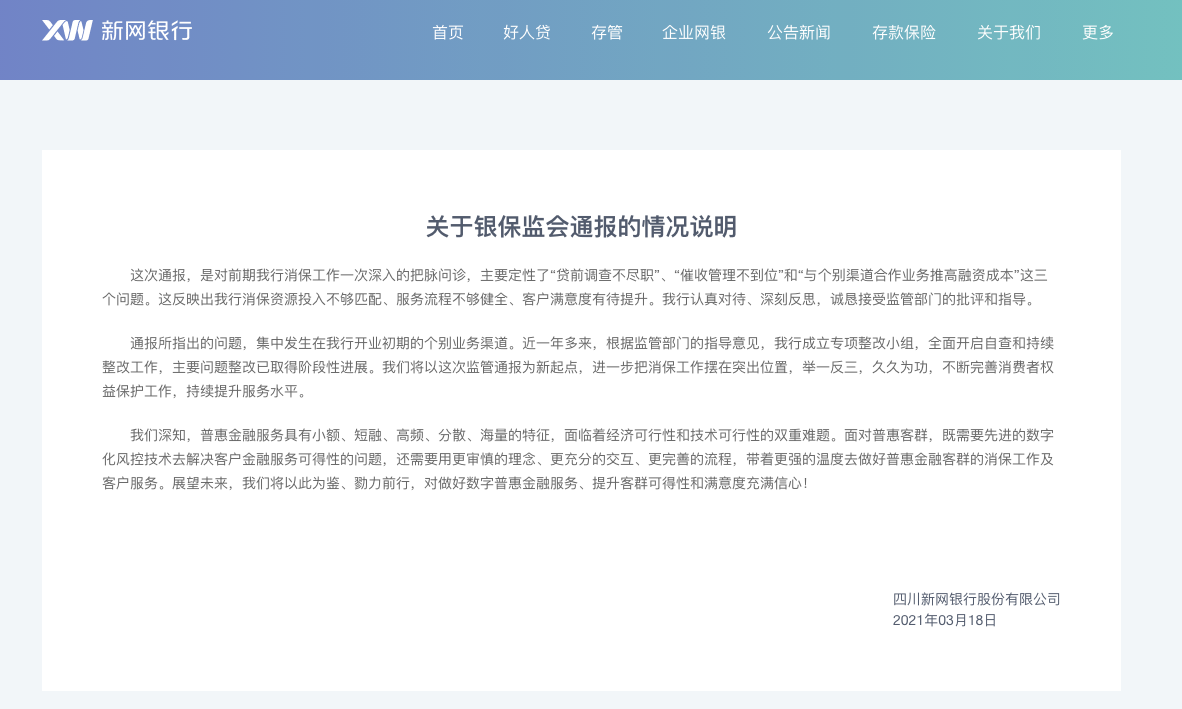Expand the 更多 dropdown menu

click(1098, 32)
